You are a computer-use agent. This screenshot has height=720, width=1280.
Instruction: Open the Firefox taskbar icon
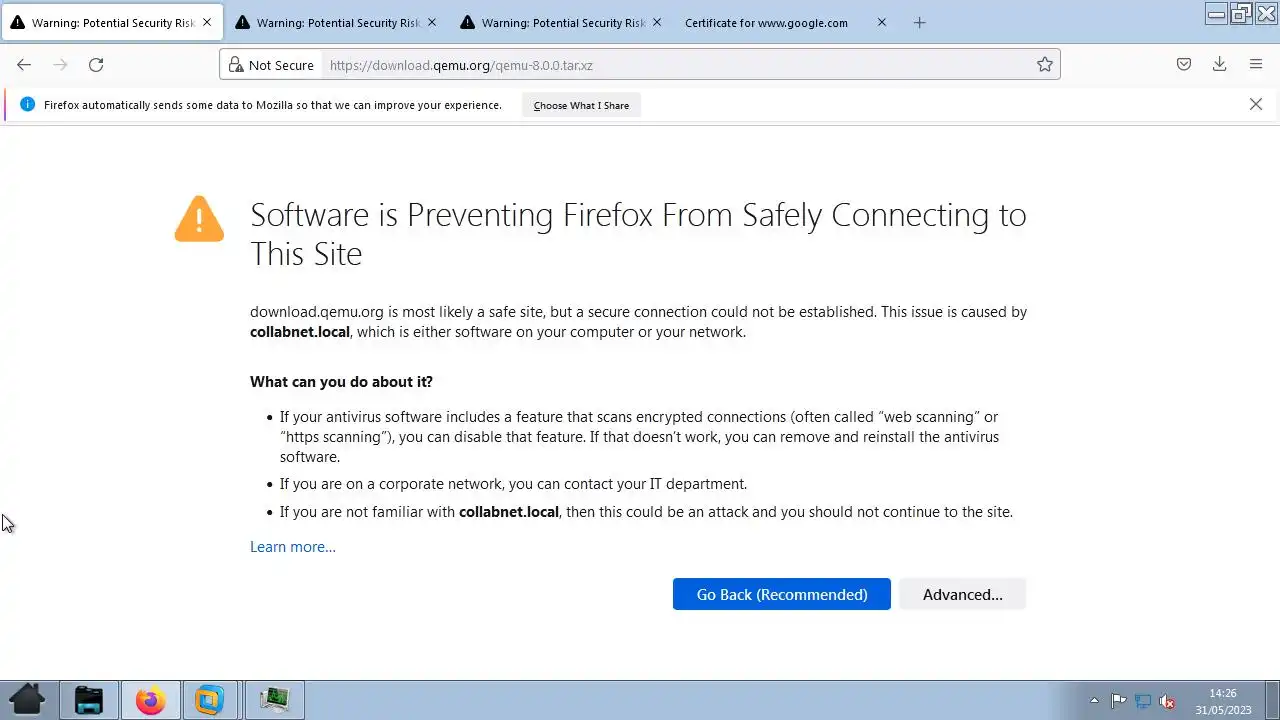click(x=150, y=700)
